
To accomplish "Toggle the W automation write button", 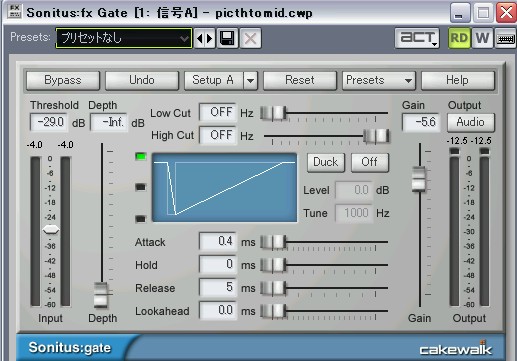I will (x=482, y=38).
